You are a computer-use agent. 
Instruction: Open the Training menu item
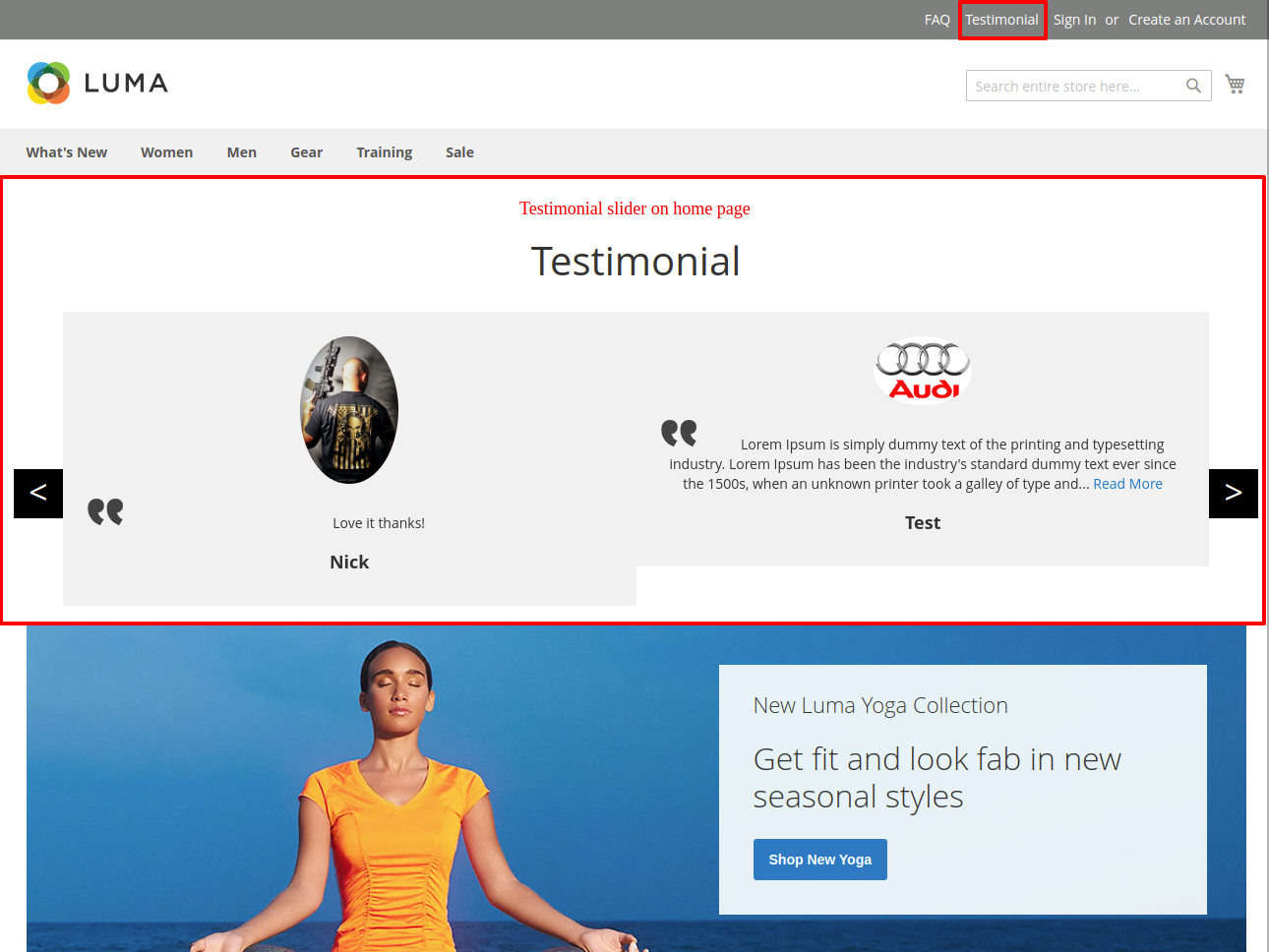coord(384,152)
